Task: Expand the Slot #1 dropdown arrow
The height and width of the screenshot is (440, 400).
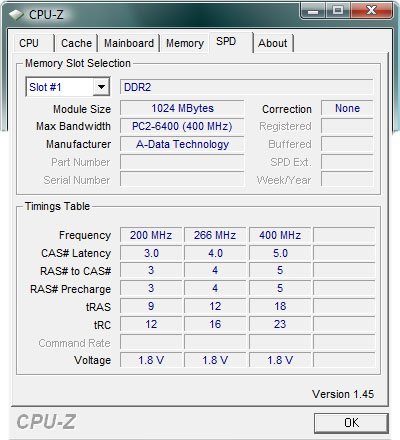Action: click(101, 87)
